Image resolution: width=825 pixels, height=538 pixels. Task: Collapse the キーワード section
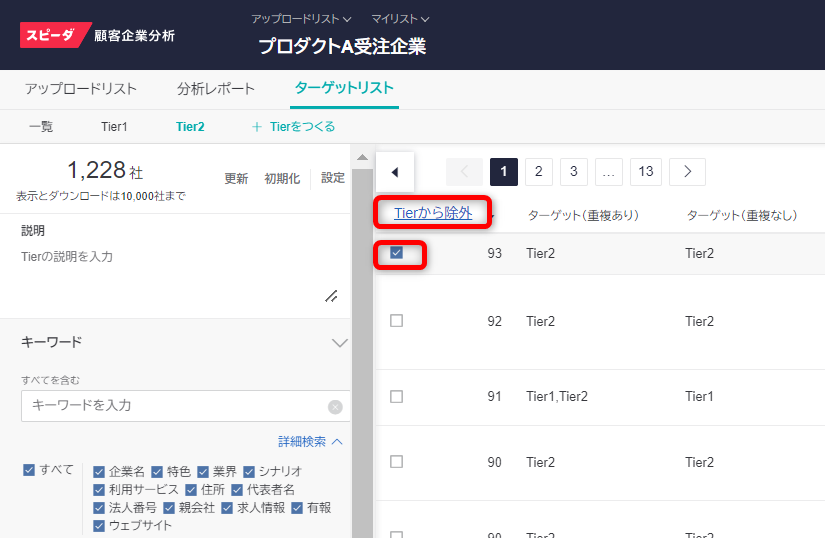[339, 343]
